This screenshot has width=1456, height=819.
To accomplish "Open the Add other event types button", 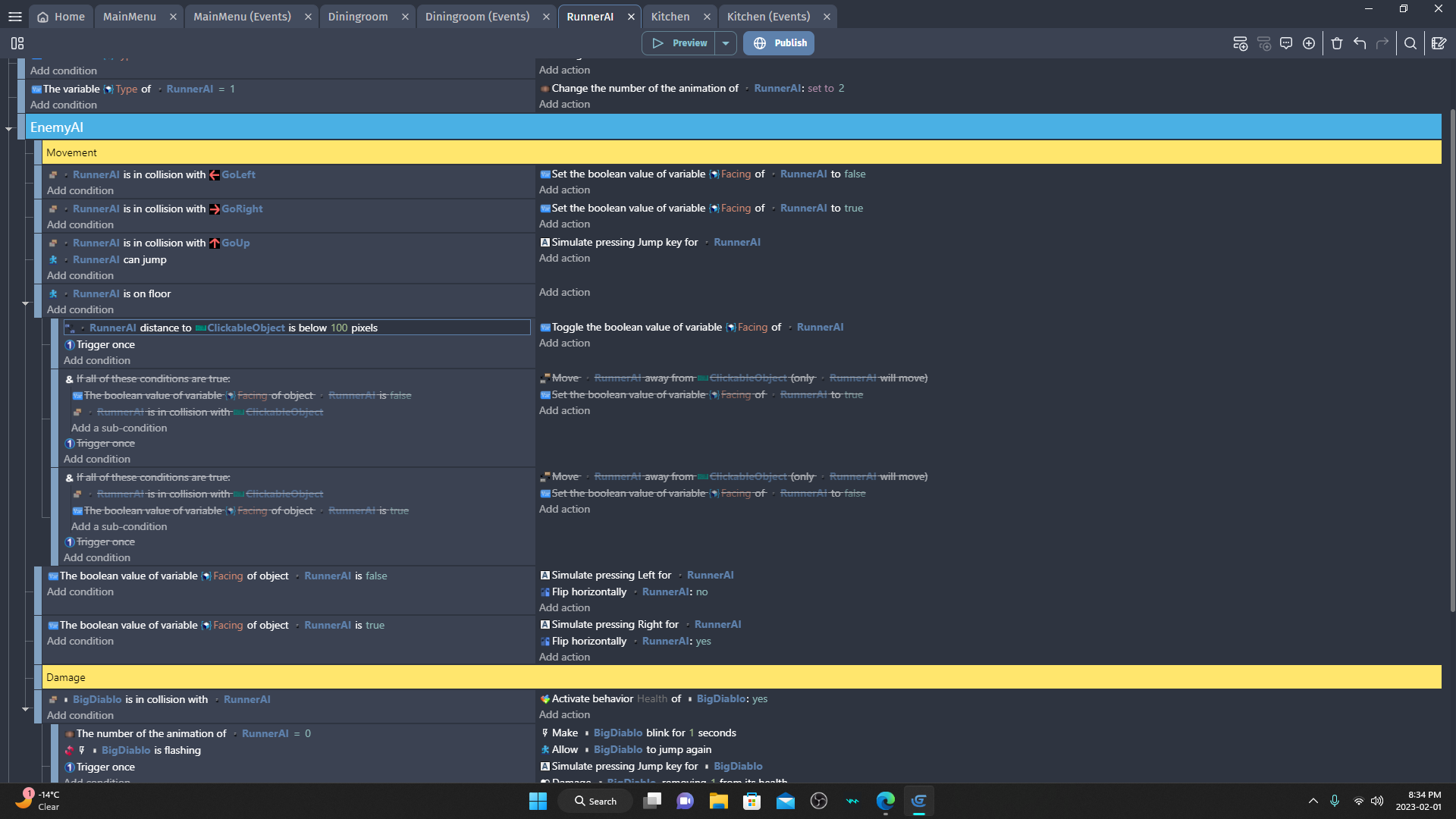I will tap(1309, 44).
